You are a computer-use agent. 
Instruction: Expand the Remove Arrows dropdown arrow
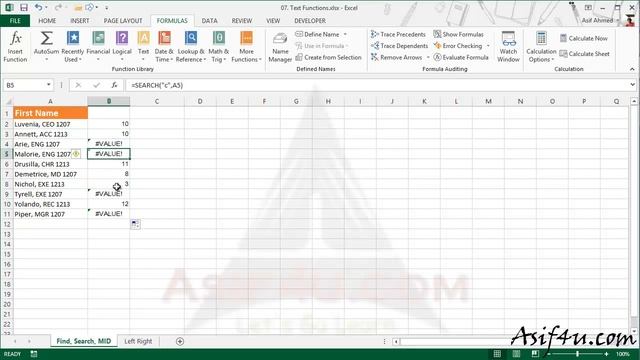428,58
